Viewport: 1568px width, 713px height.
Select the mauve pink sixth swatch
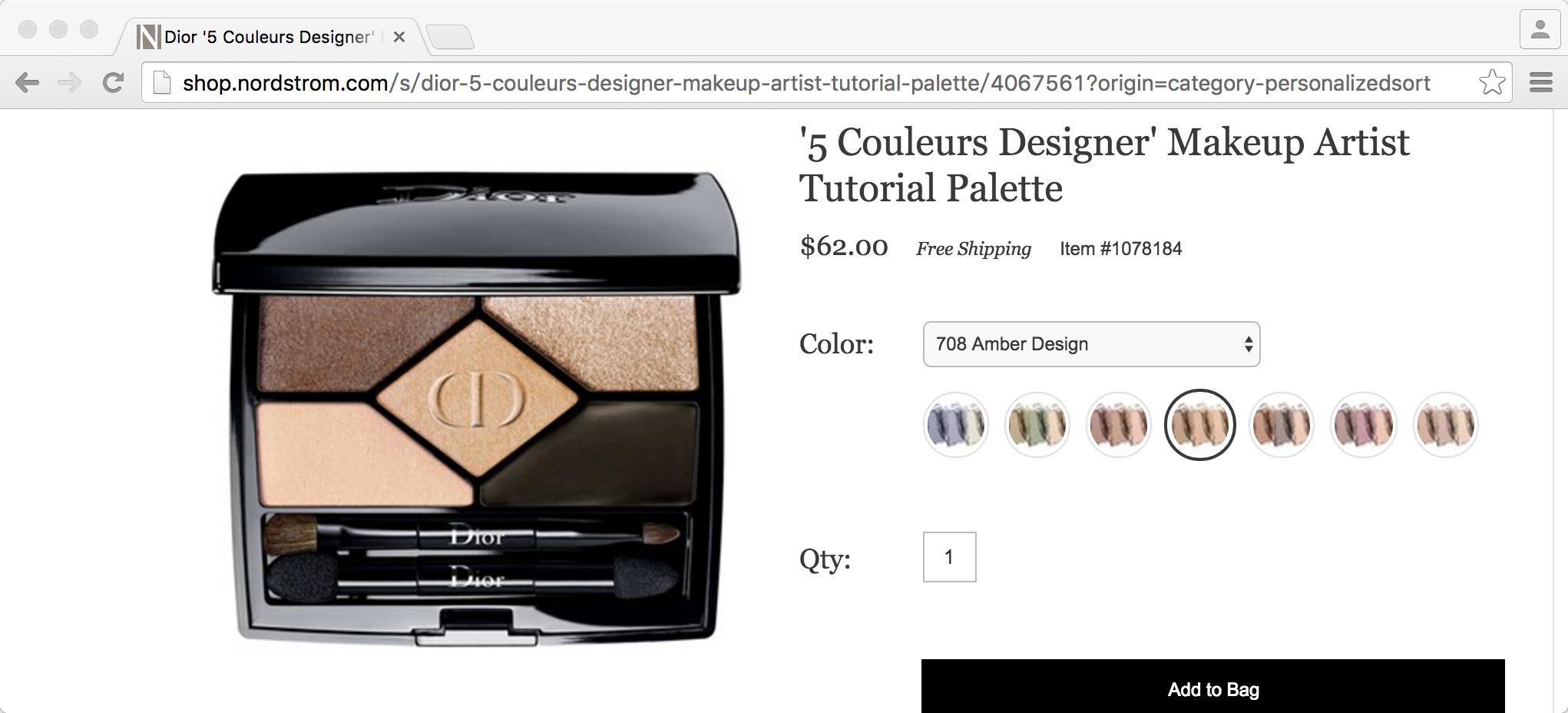point(1363,425)
